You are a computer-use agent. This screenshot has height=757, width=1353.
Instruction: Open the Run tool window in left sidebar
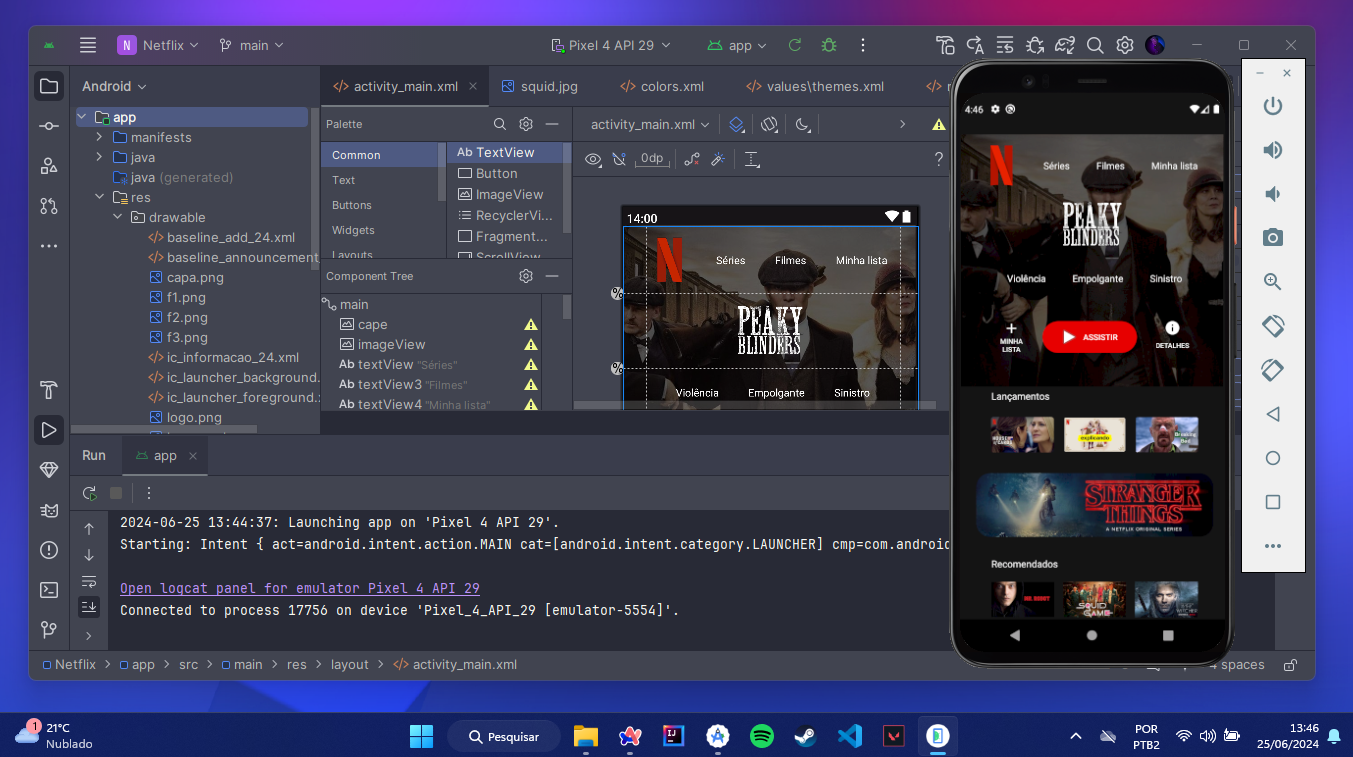[x=48, y=430]
